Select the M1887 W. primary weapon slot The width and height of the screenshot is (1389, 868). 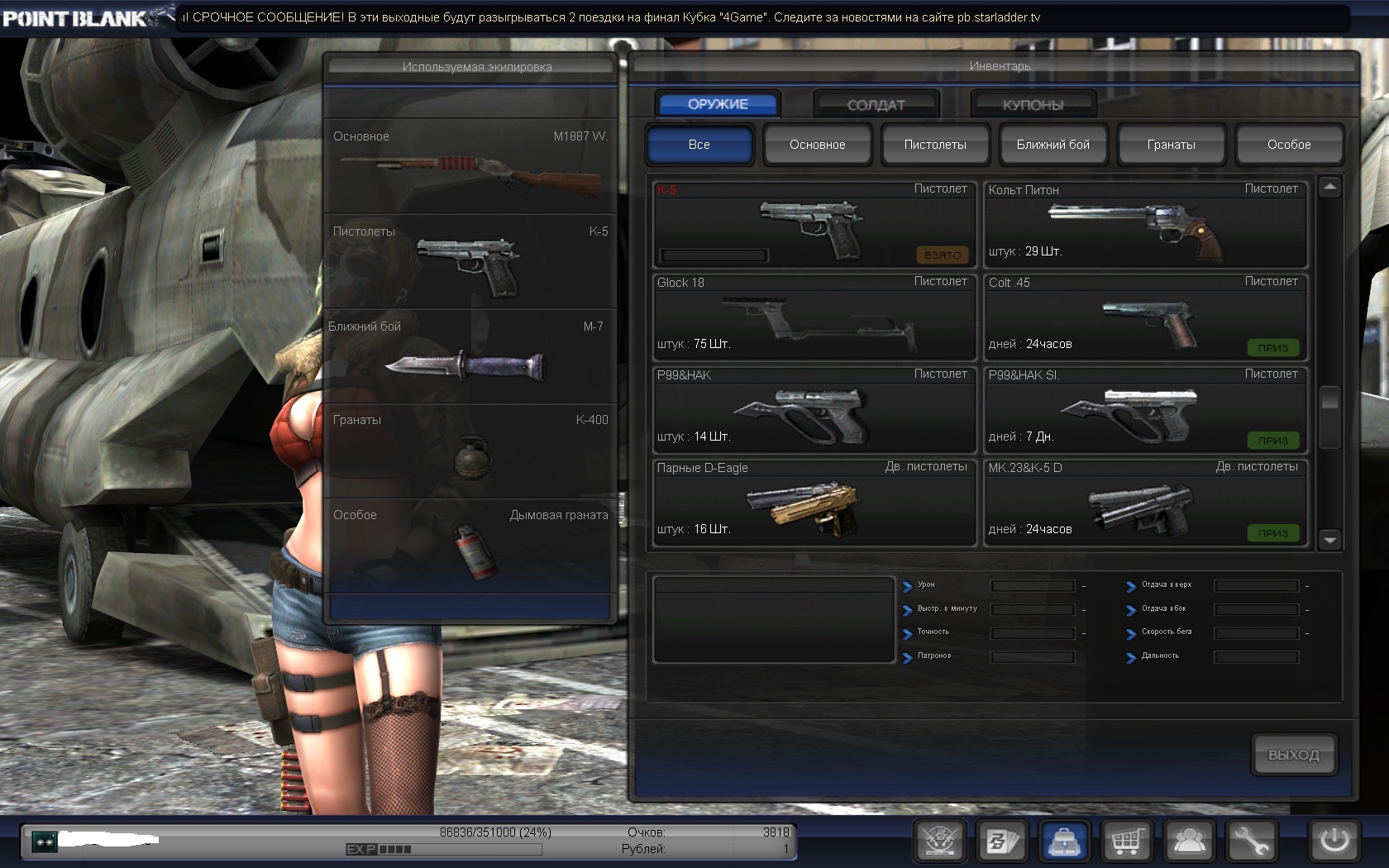tap(470, 166)
